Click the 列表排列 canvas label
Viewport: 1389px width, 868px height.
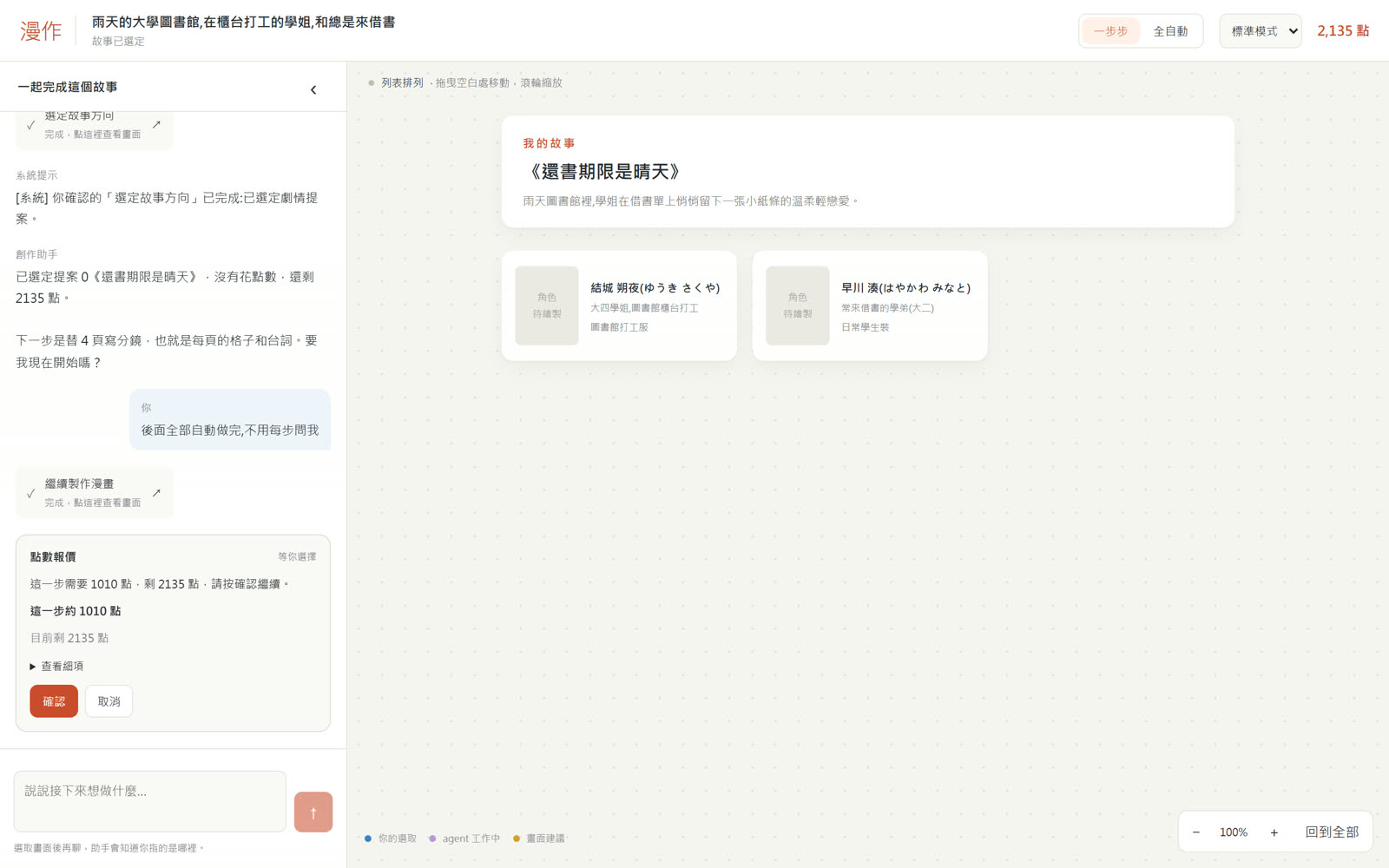[402, 83]
